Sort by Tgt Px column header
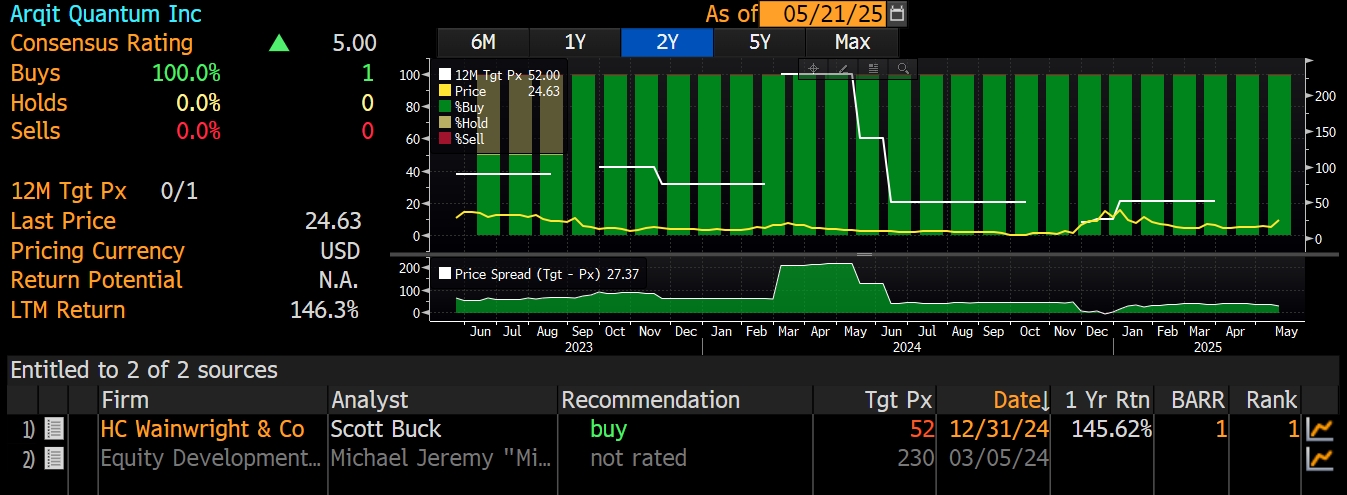This screenshot has height=495, width=1347. [900, 400]
